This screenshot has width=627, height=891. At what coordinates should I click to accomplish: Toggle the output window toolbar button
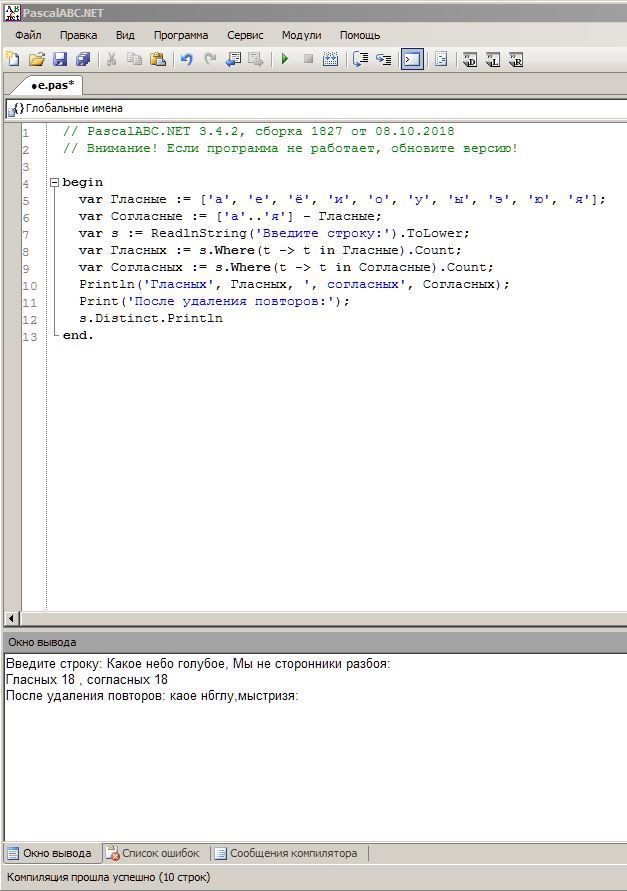coord(412,59)
